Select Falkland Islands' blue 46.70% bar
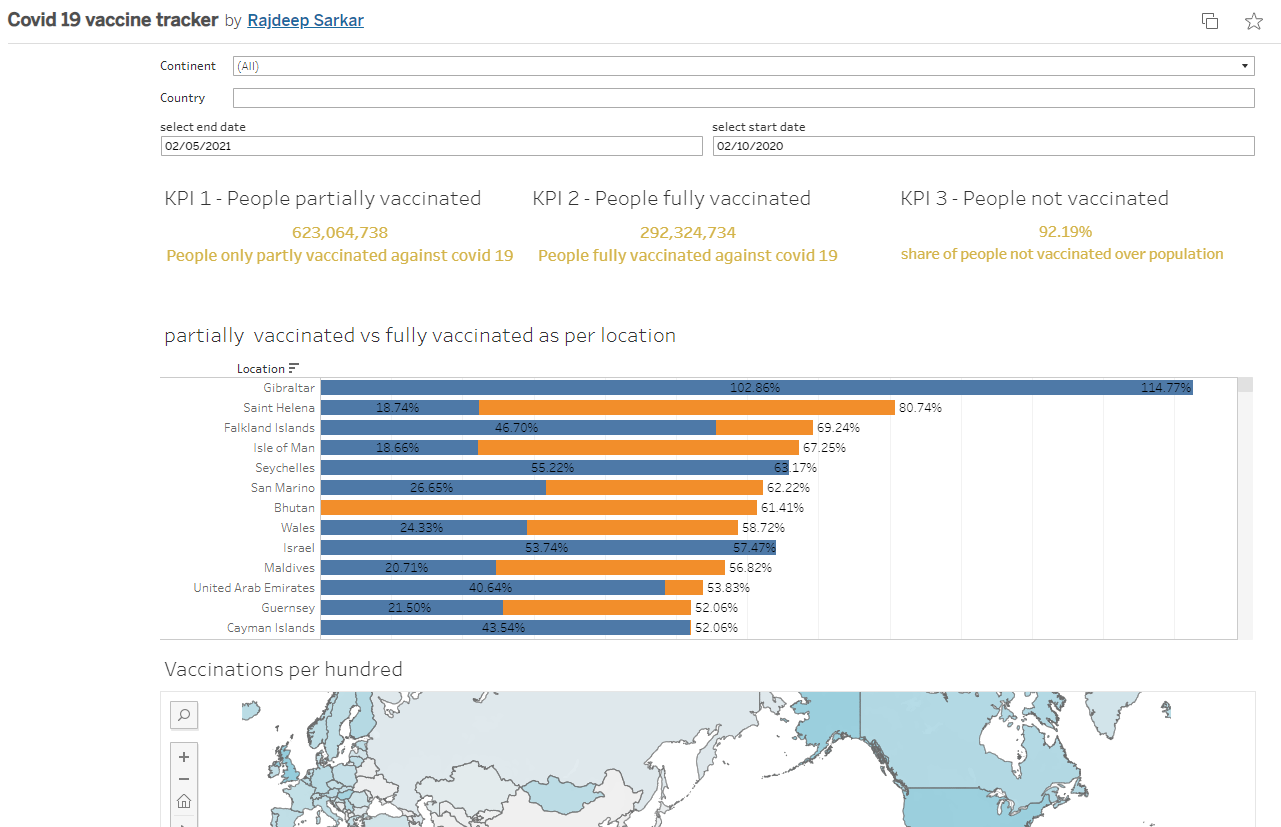 [x=518, y=428]
